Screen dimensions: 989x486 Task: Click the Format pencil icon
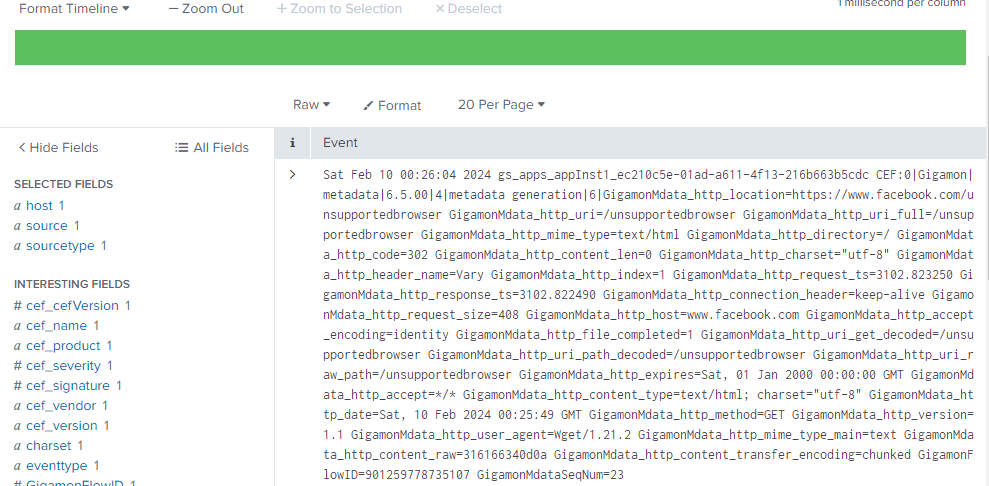click(x=368, y=106)
